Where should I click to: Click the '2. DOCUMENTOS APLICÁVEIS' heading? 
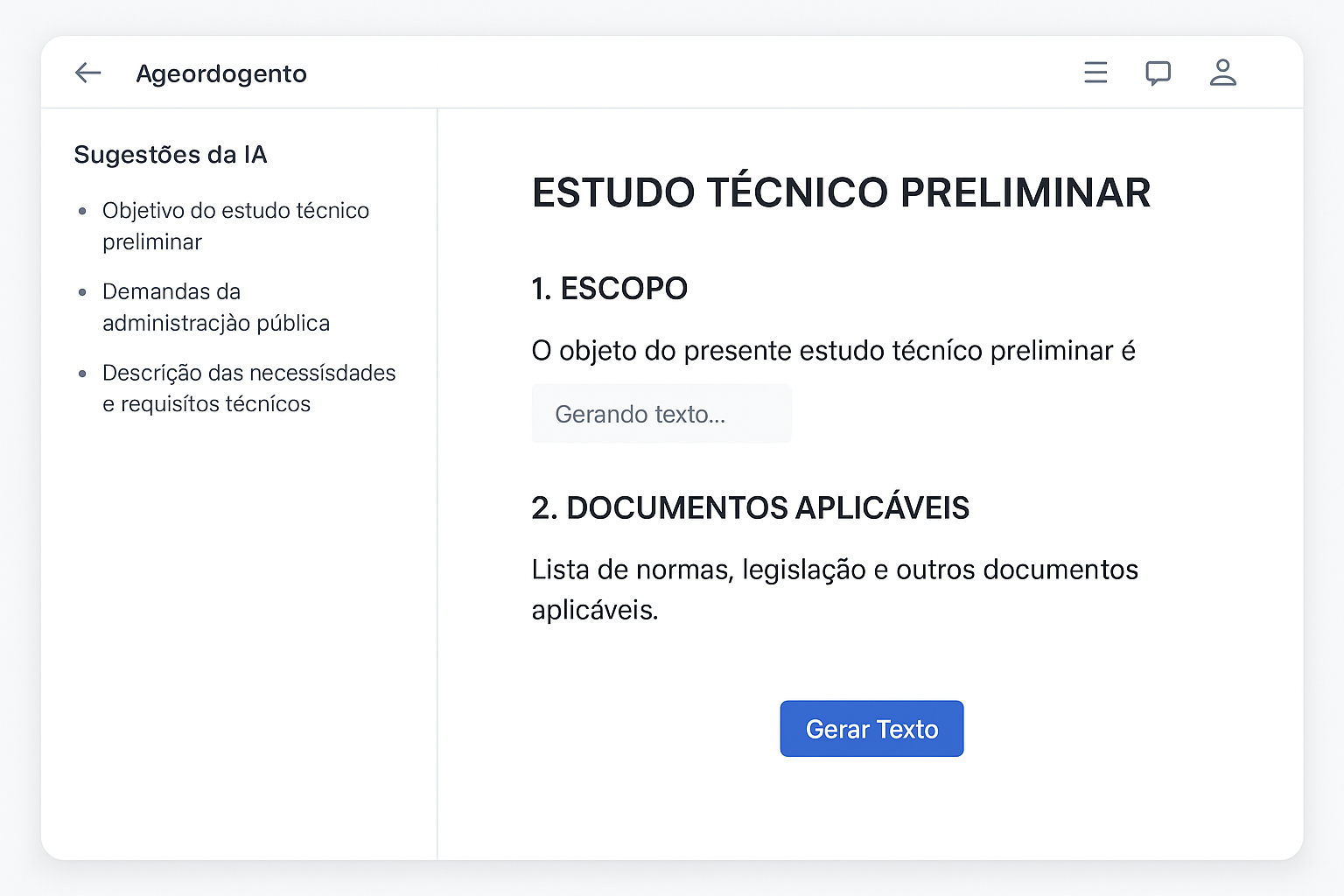click(751, 507)
